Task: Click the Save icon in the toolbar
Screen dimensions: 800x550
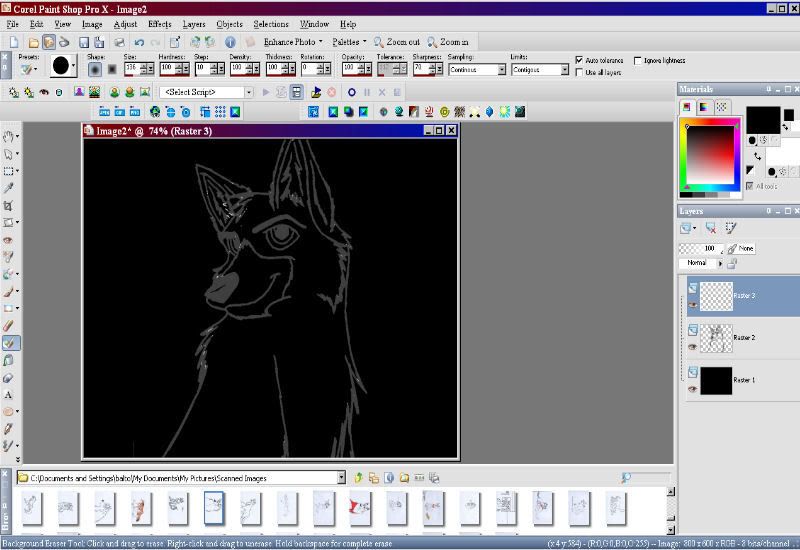Action: point(84,42)
